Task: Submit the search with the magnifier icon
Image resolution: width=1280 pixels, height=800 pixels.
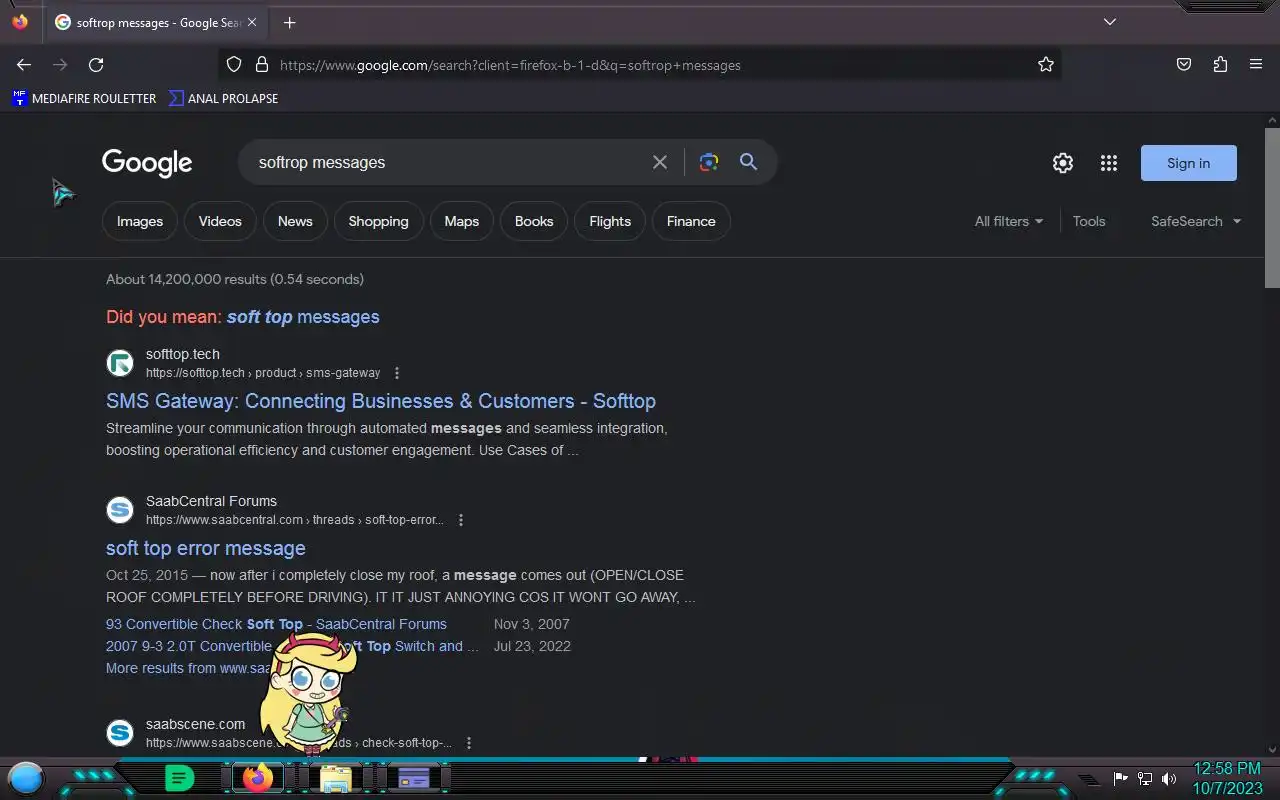Action: (x=748, y=162)
